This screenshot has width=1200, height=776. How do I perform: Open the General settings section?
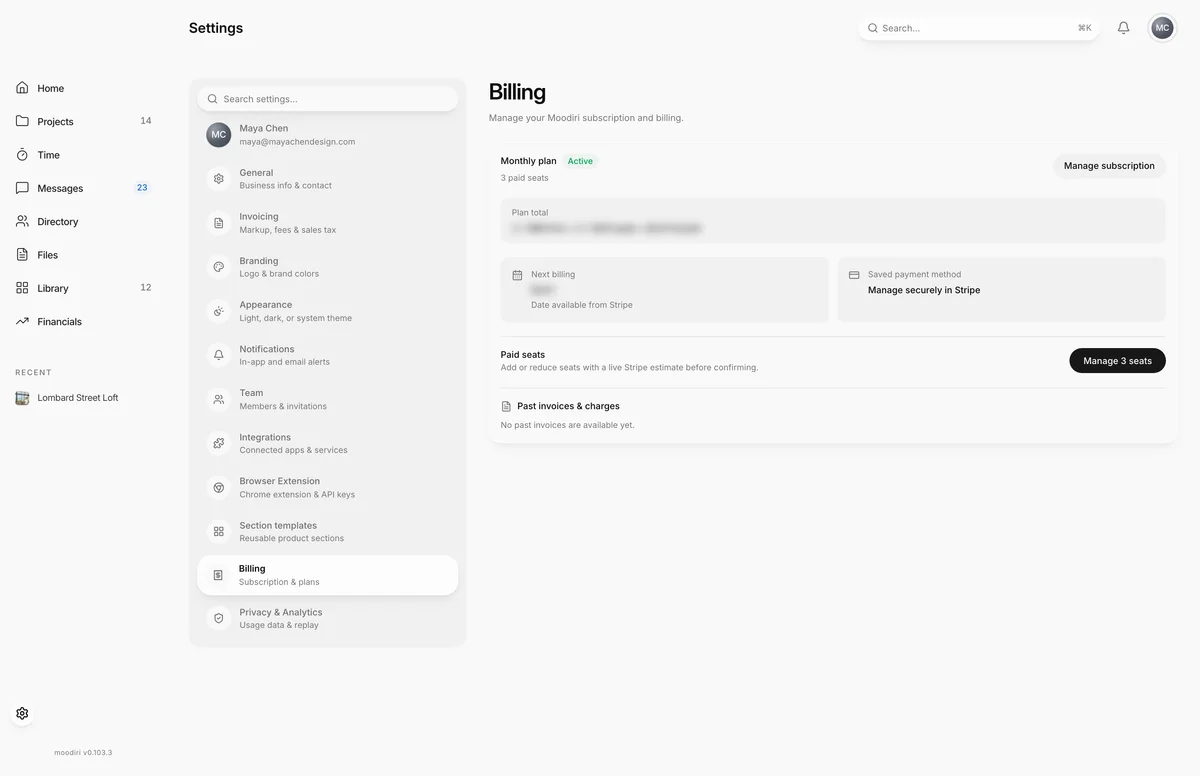pyautogui.click(x=328, y=179)
